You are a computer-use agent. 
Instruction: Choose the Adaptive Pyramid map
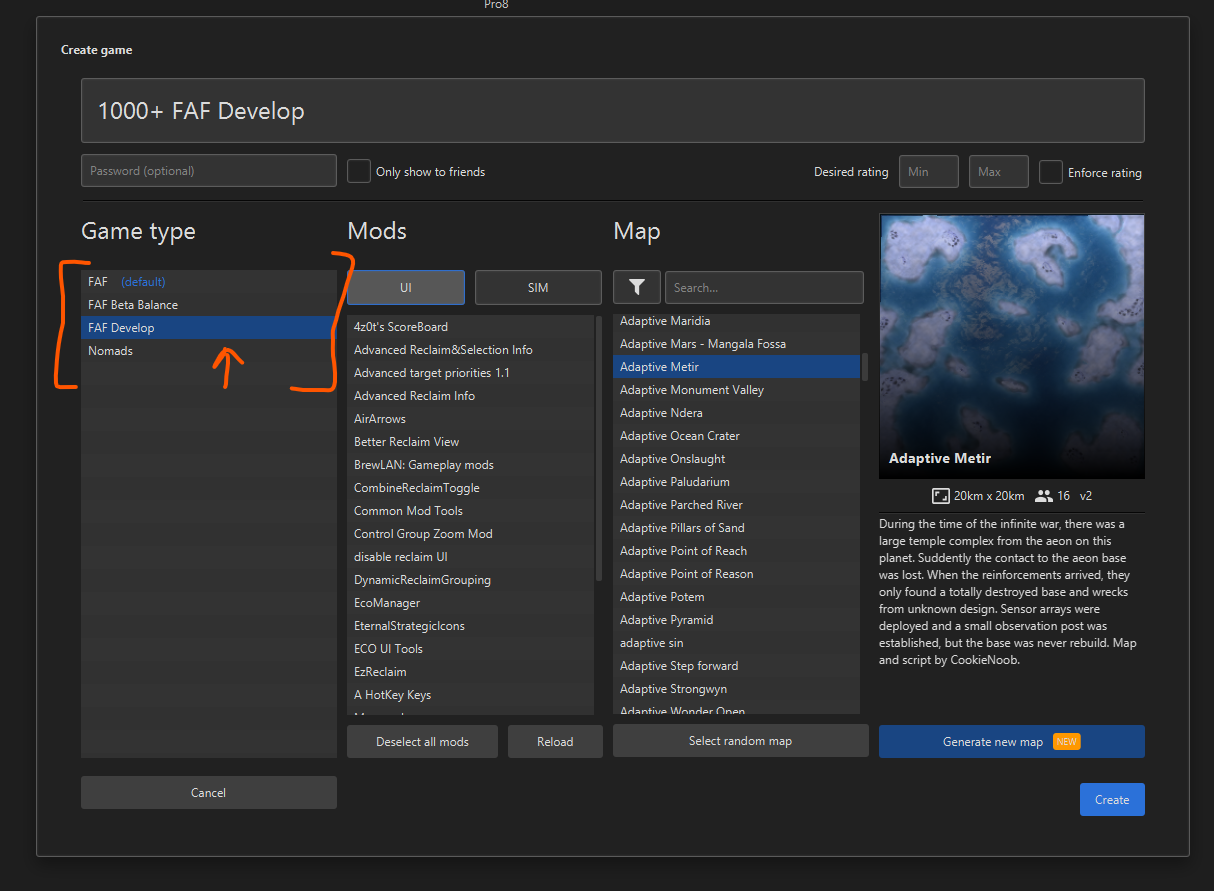737,620
